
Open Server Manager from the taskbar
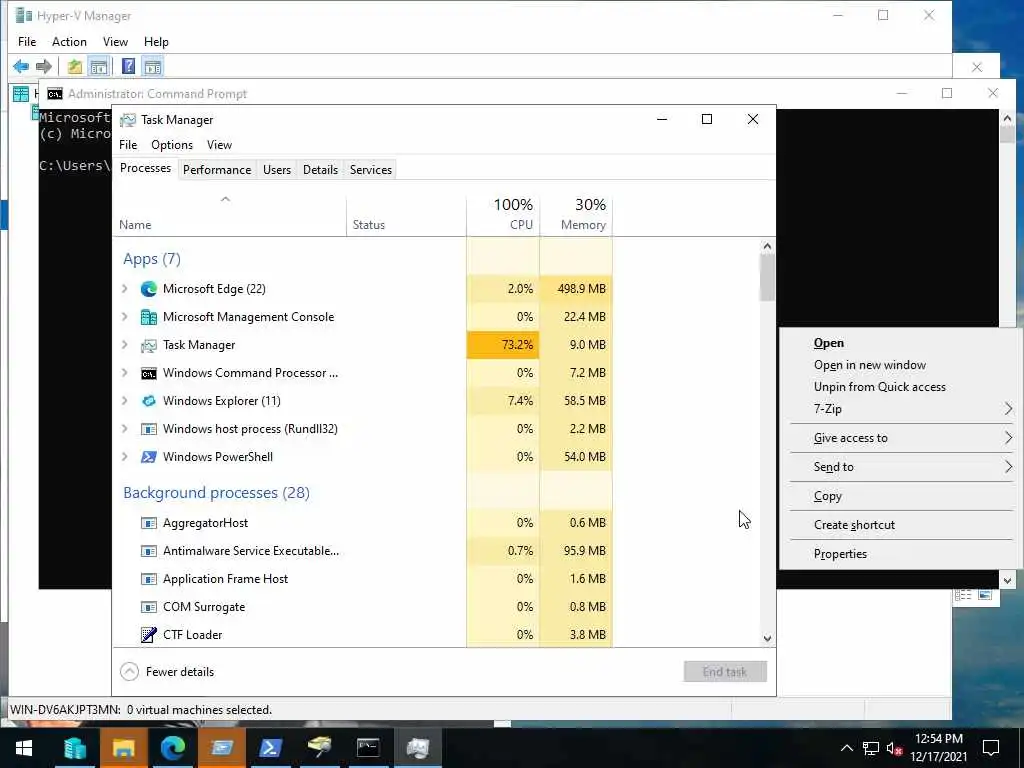point(75,748)
